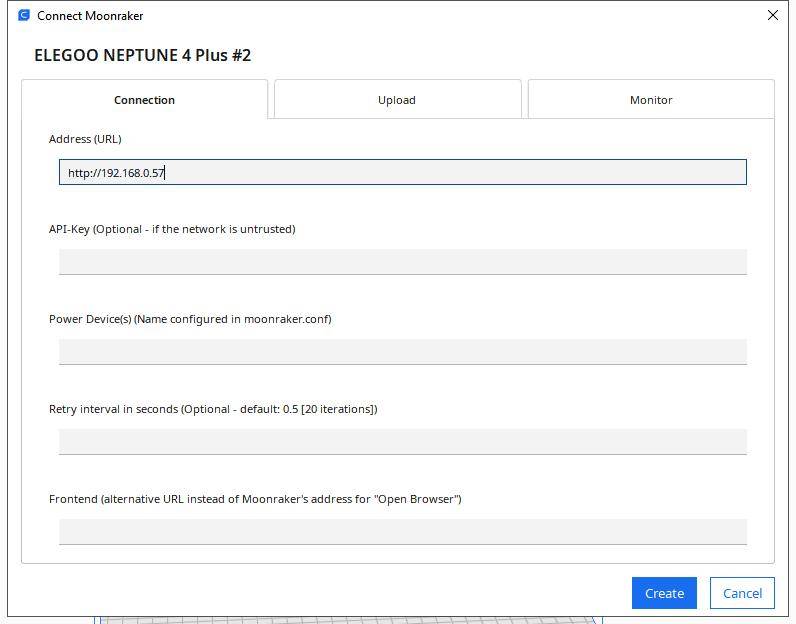The image size is (796, 624).
Task: Click the ELEGOO NEPTUNE 4 Plus #2 heading
Action: click(143, 55)
